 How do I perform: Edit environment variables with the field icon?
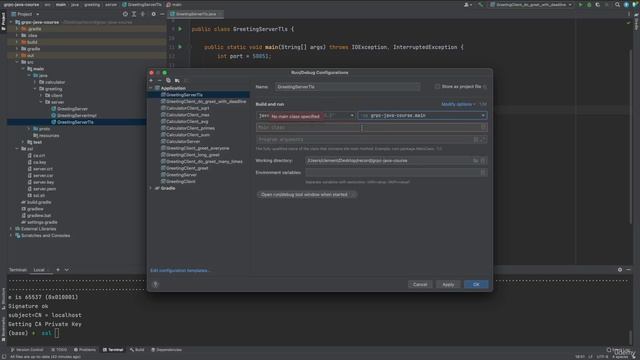pyautogui.click(x=483, y=173)
